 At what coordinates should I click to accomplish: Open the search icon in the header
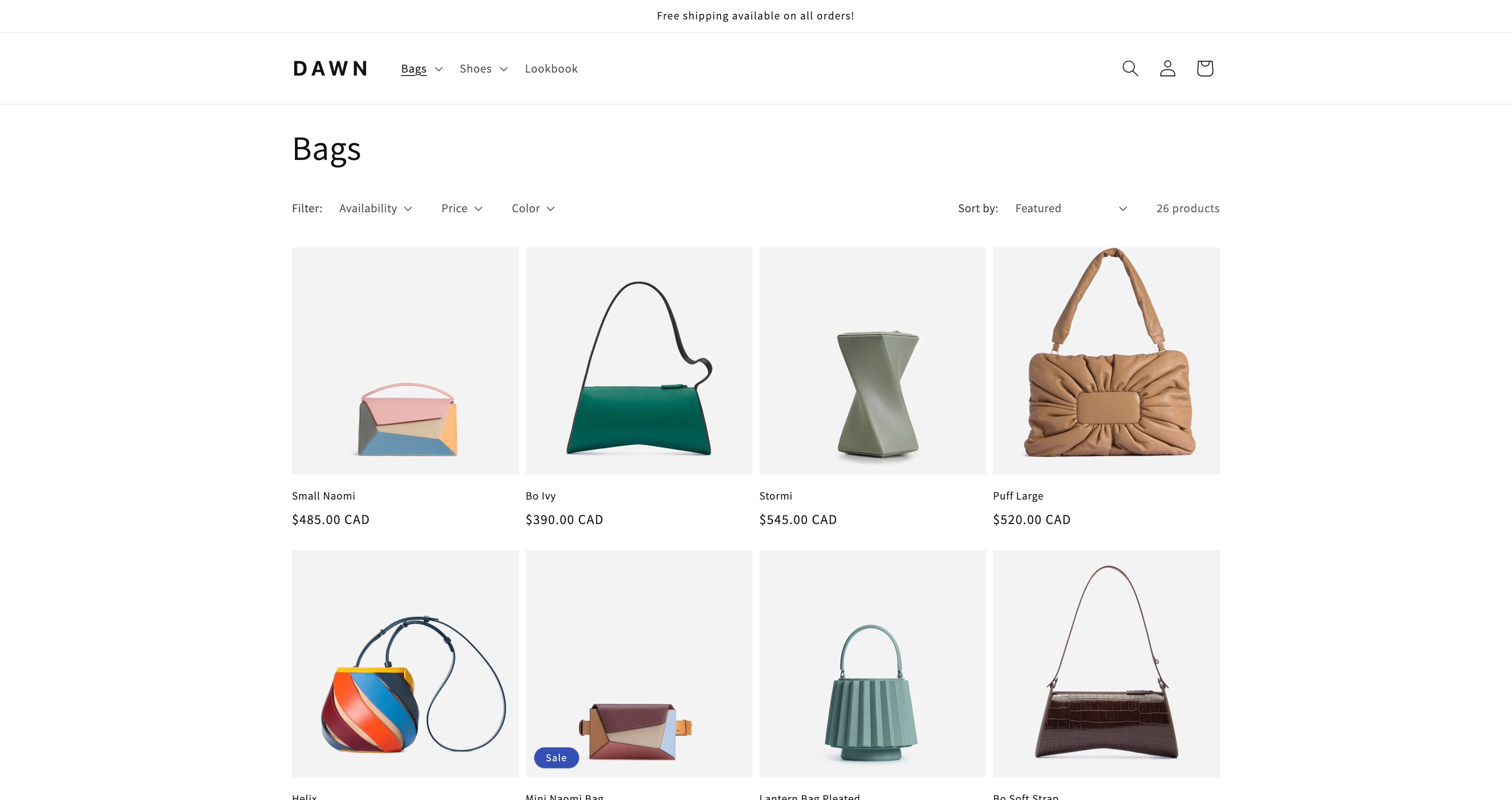tap(1130, 69)
